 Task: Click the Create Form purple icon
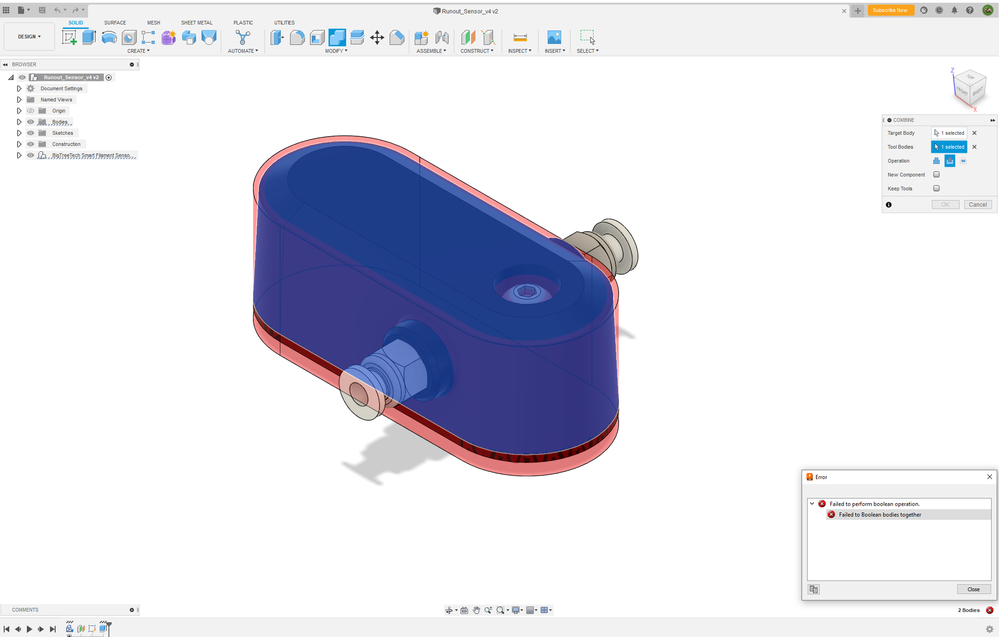click(168, 38)
